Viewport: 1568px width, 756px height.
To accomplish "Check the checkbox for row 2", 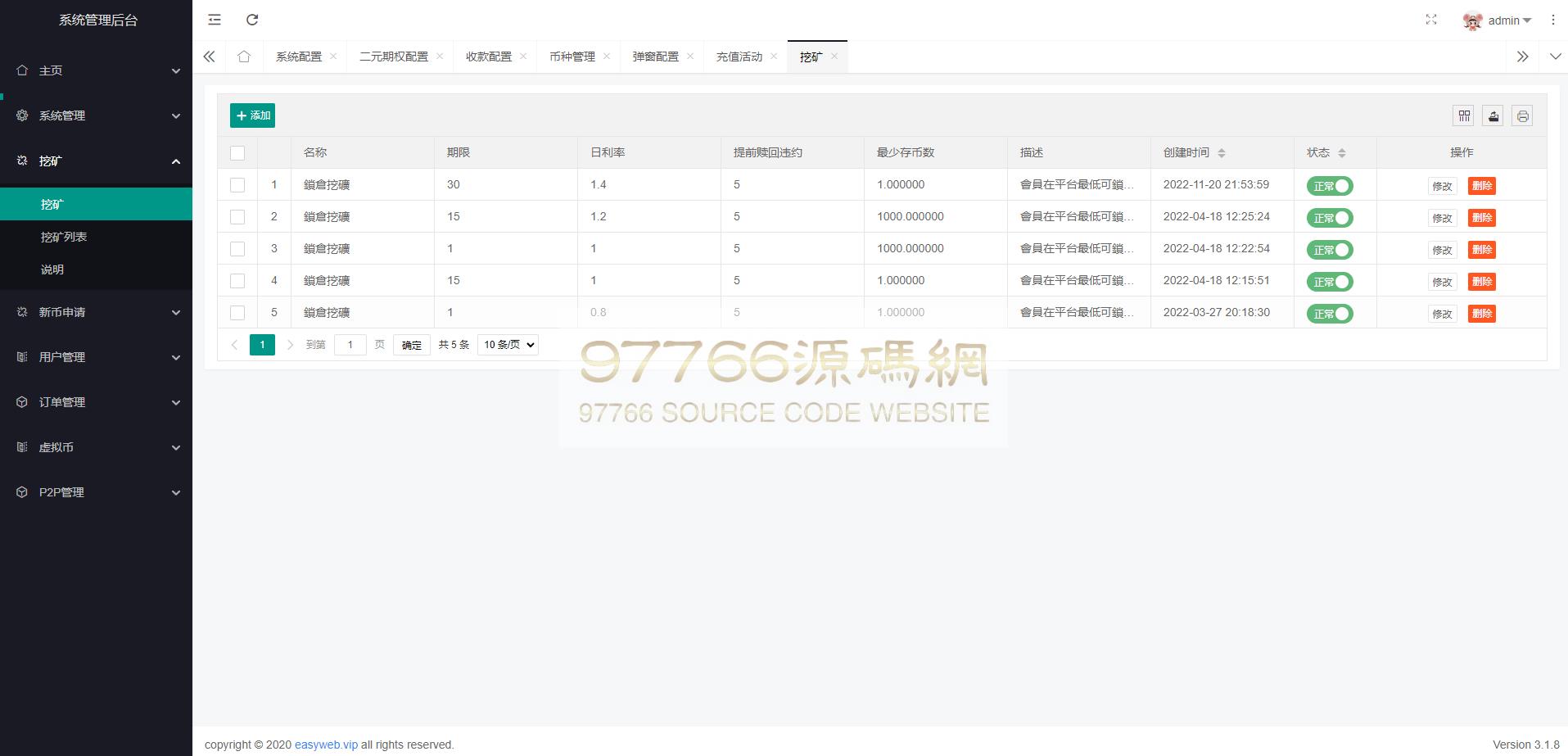I will click(237, 217).
